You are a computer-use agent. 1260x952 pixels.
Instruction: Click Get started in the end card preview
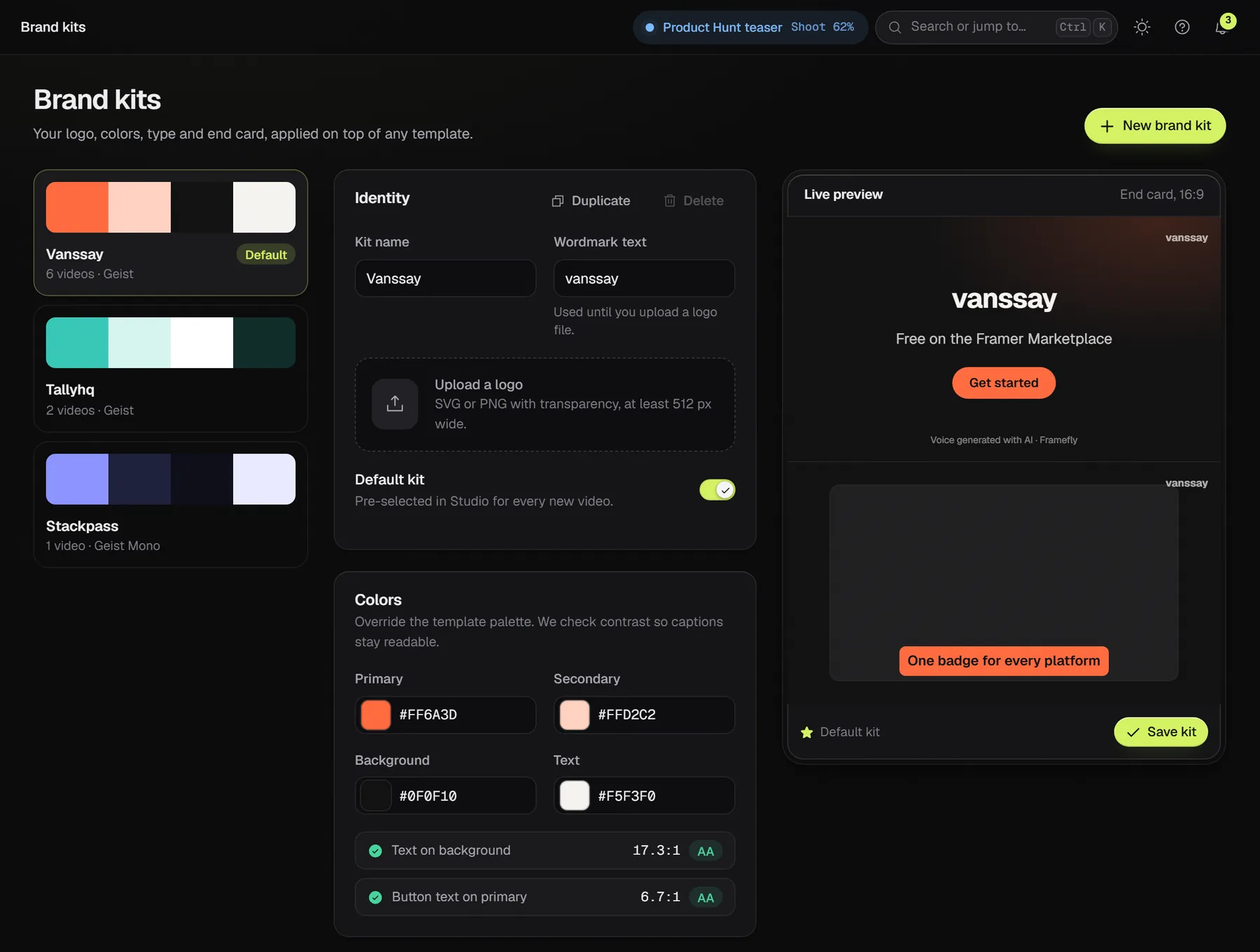pos(1004,383)
